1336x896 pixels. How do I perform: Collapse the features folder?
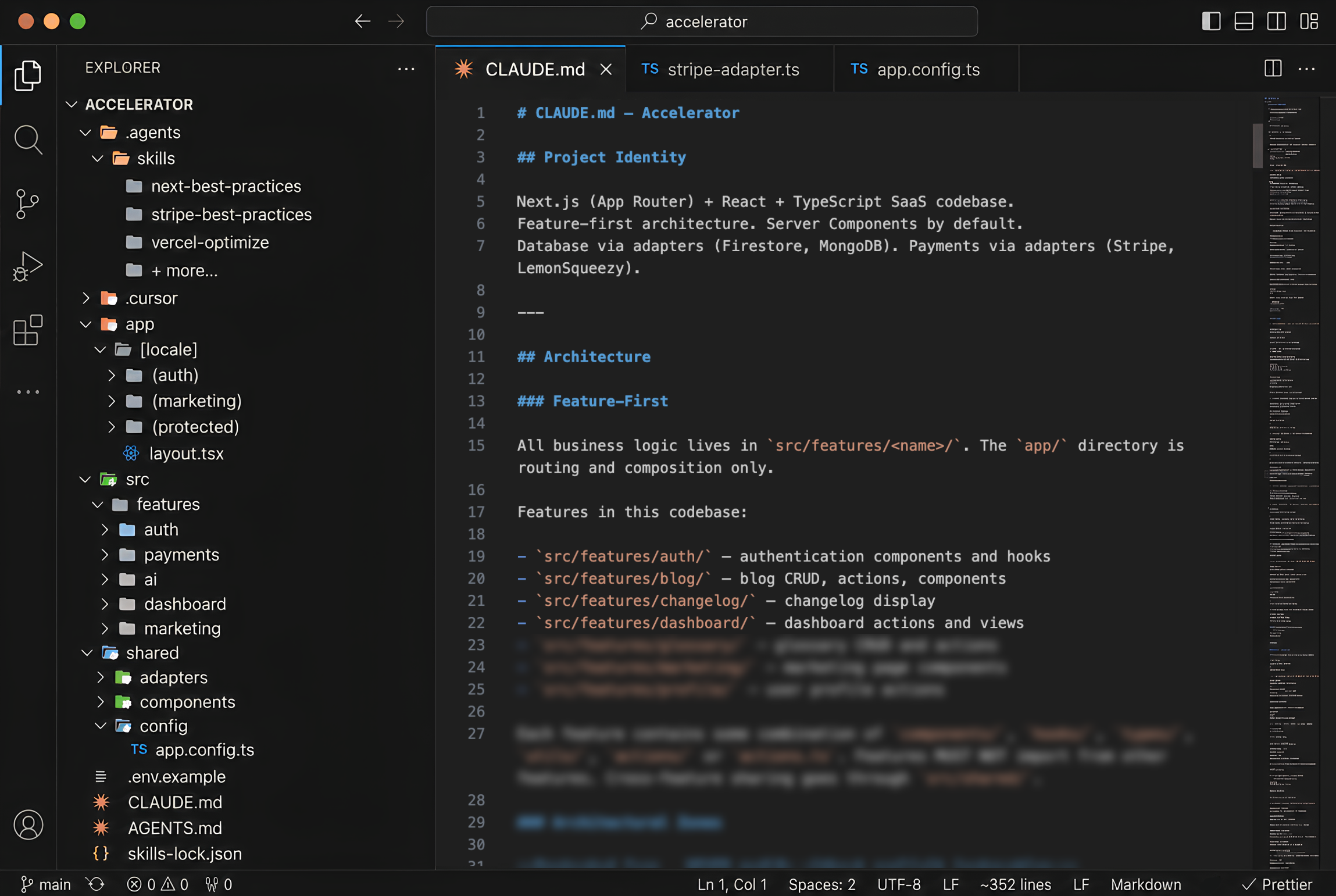98,504
